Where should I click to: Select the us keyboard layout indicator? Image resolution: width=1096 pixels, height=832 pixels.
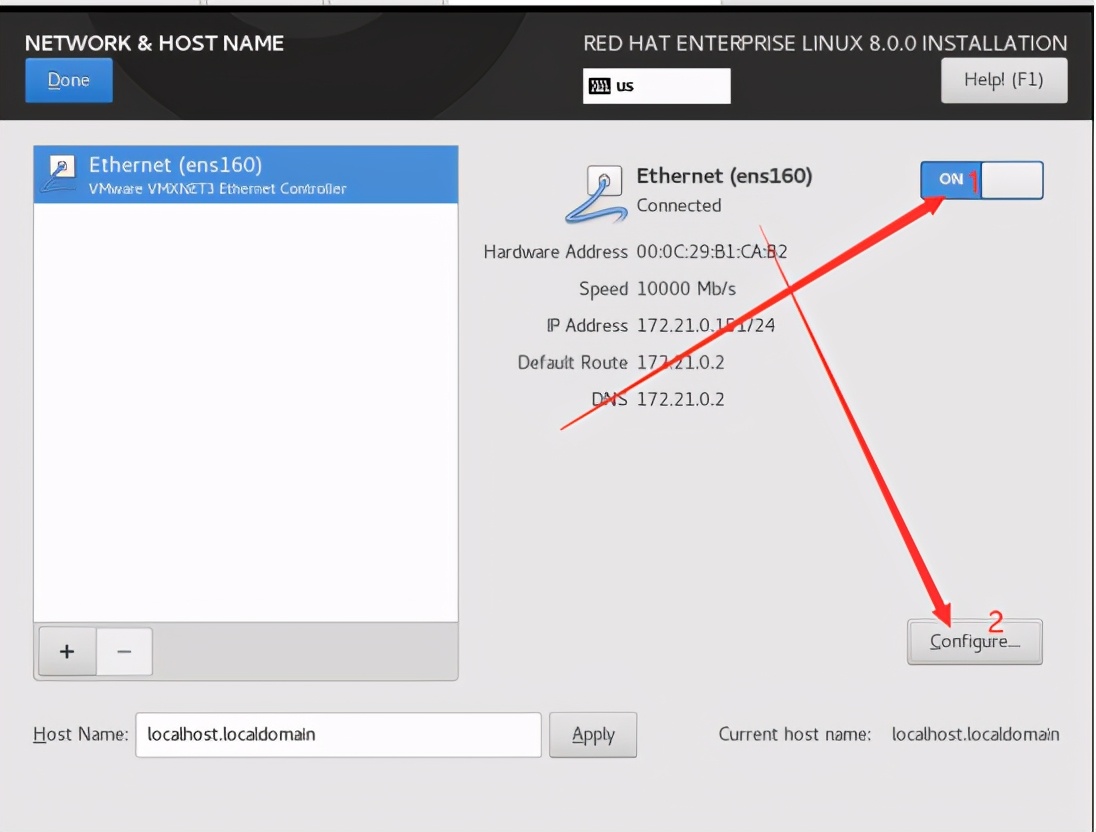click(x=656, y=86)
